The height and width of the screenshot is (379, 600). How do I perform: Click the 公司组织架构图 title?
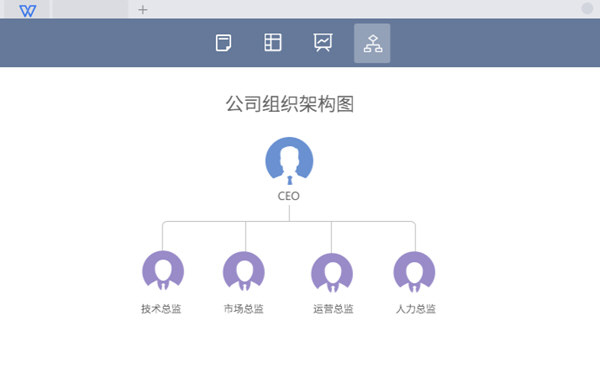[x=290, y=104]
